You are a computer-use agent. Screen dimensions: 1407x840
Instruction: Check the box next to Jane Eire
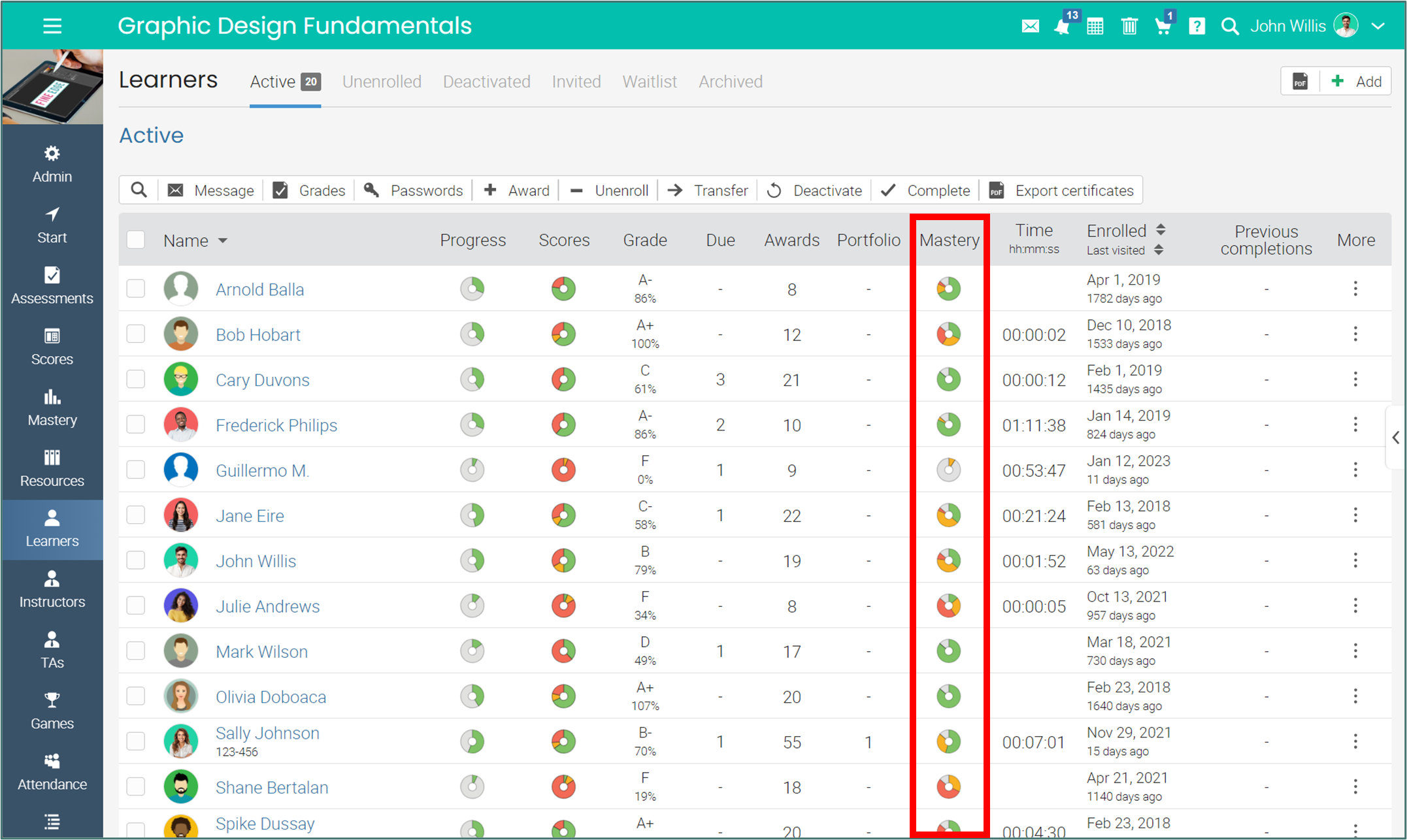[x=136, y=515]
